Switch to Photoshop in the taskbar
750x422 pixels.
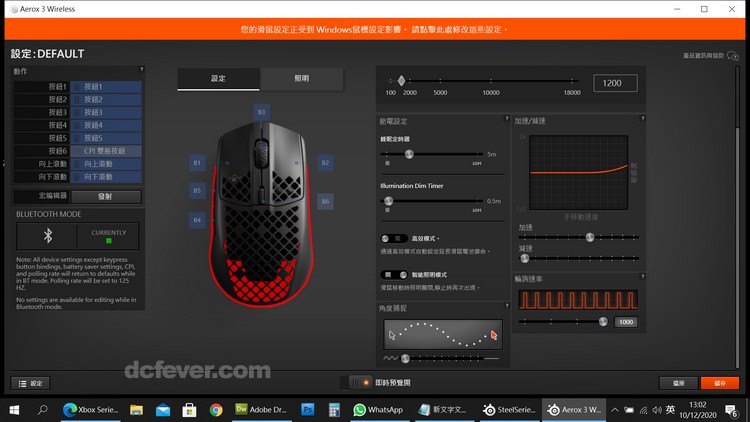click(308, 410)
